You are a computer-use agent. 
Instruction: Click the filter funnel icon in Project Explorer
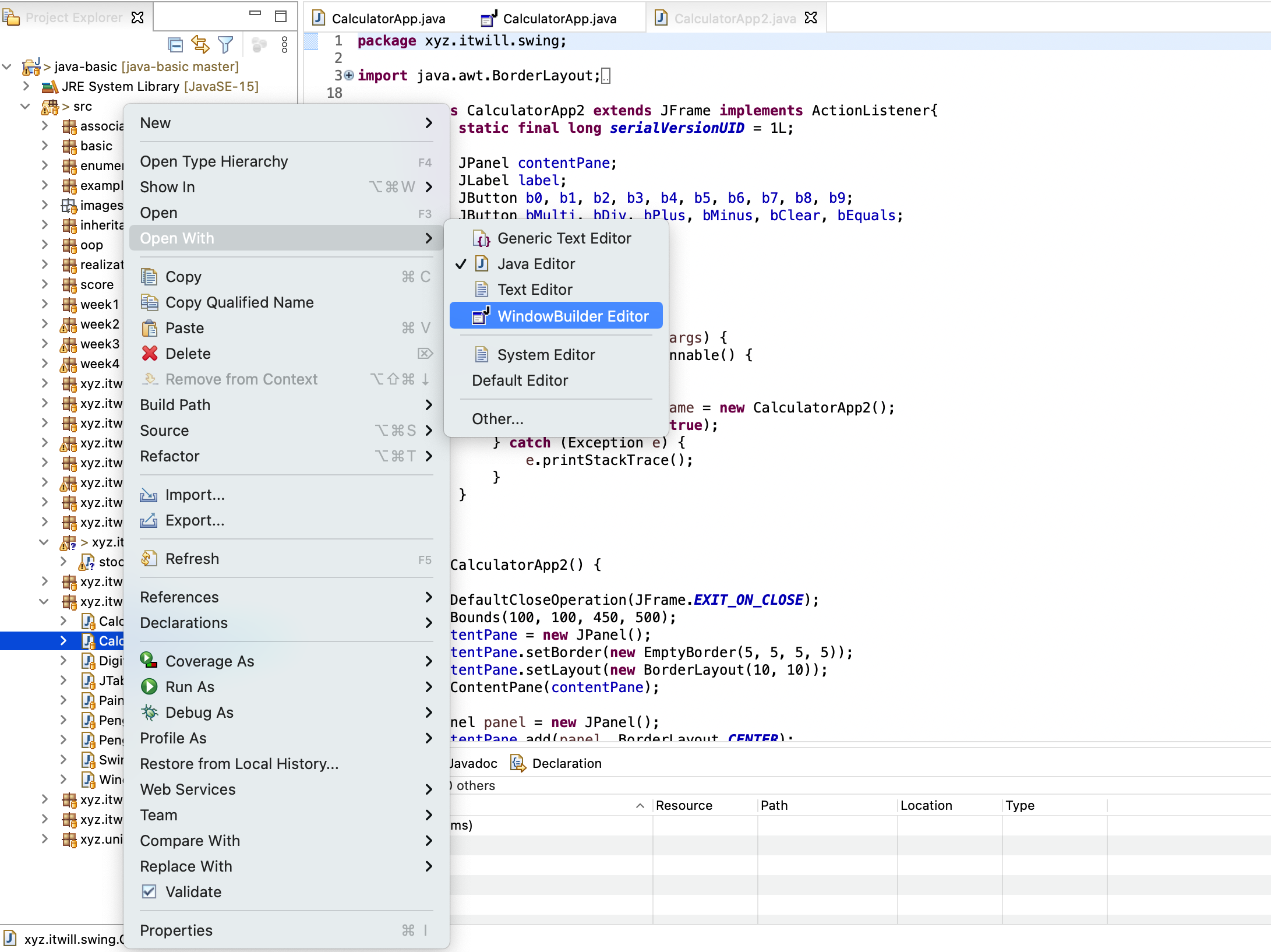(225, 45)
